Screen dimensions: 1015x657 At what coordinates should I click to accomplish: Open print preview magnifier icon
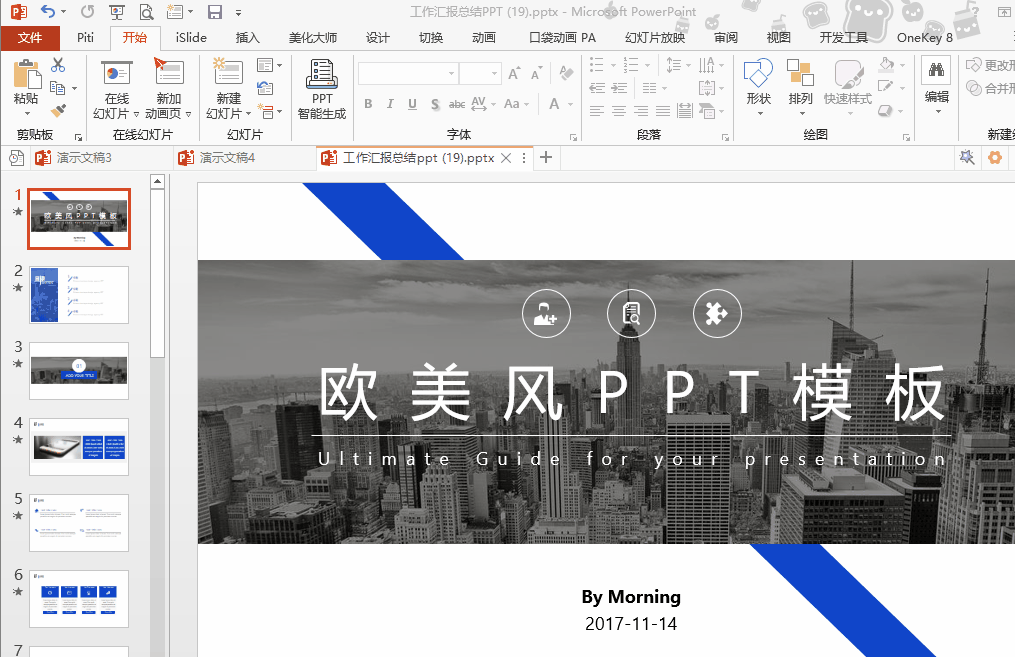147,12
